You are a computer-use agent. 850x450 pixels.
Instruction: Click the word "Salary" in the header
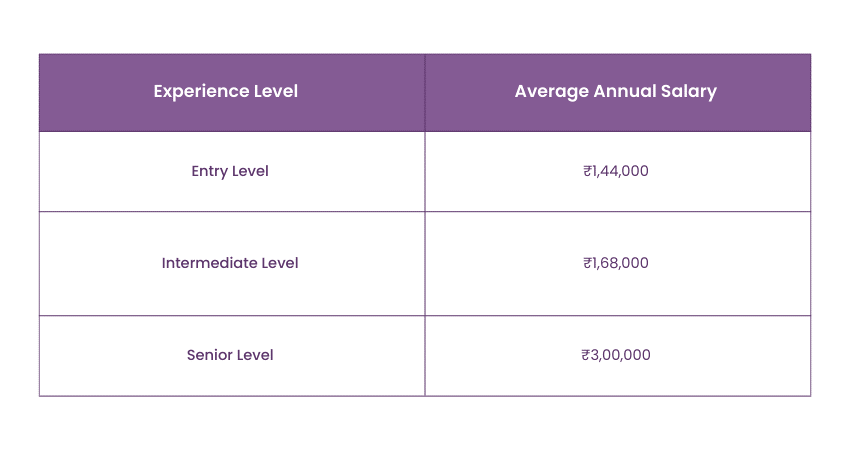tap(690, 91)
